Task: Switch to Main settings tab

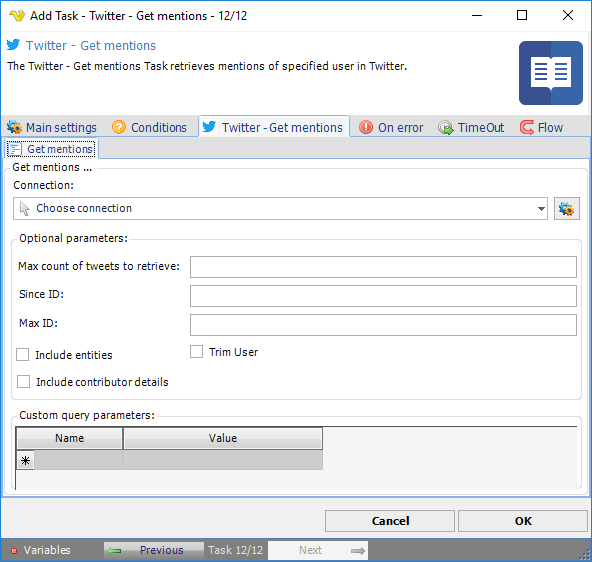Action: (52, 127)
